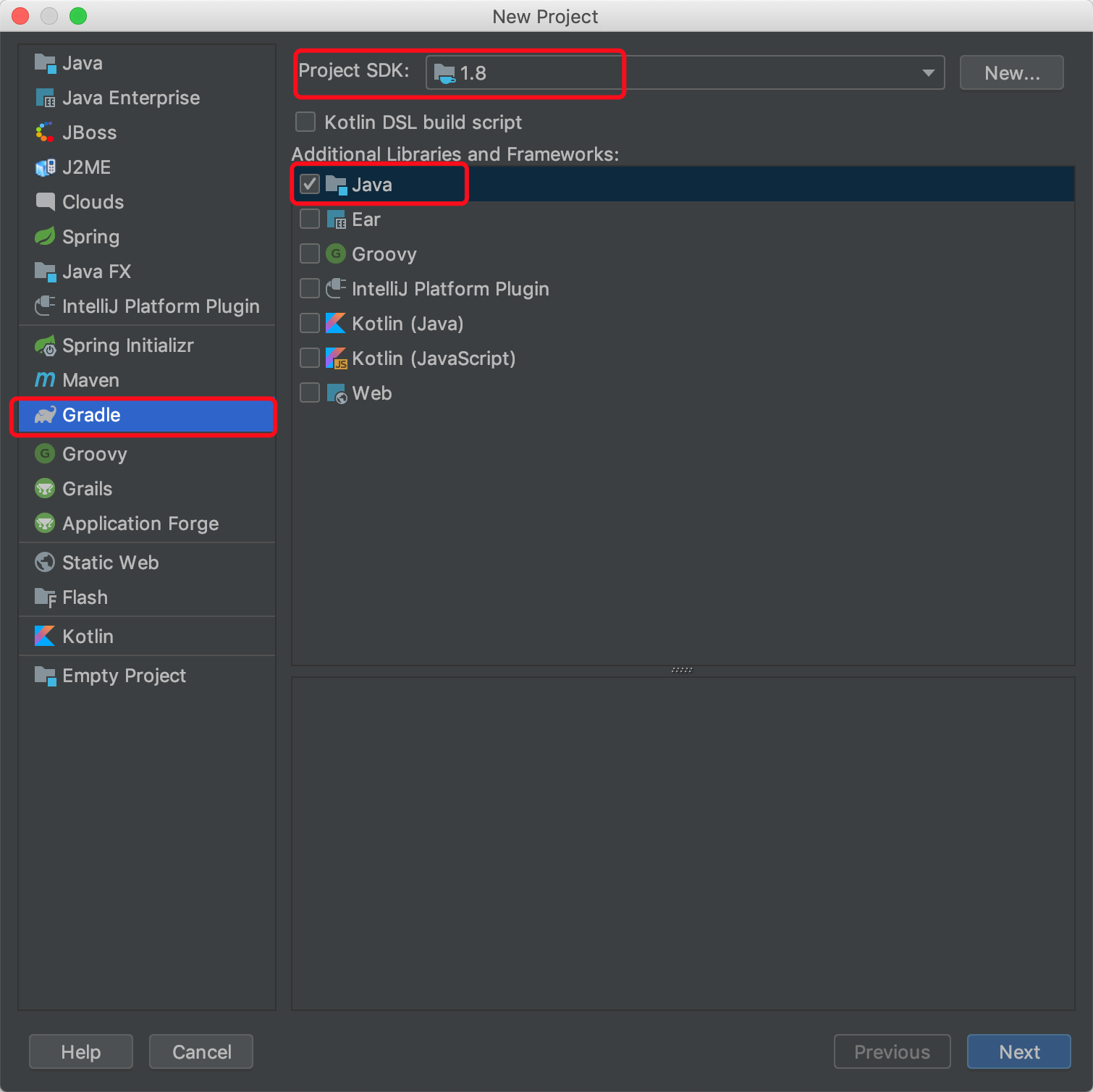1093x1092 pixels.
Task: Click Application Forge label in sidebar
Action: point(140,524)
